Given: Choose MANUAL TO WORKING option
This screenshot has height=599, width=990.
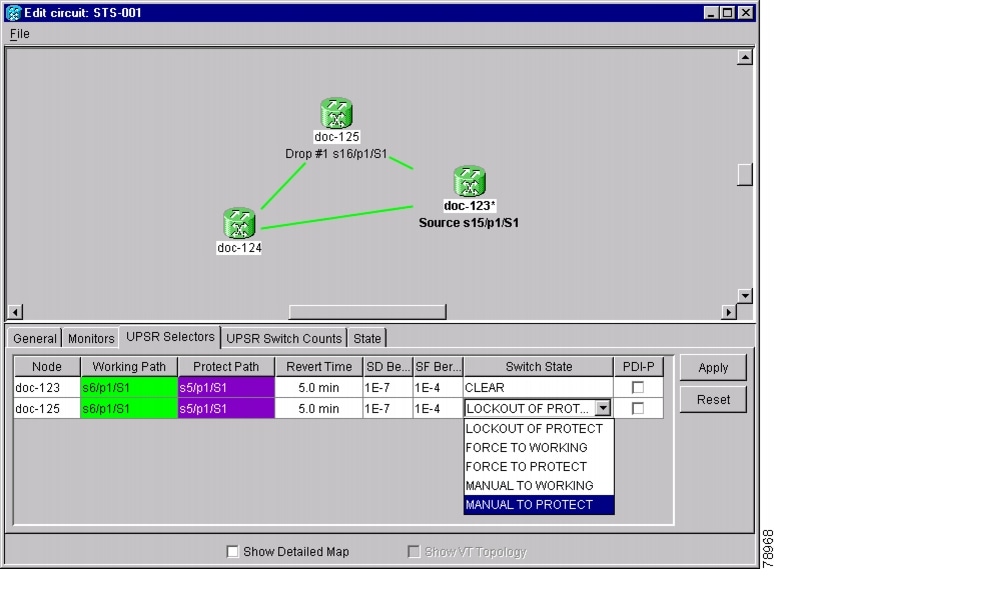Looking at the screenshot, I should coord(539,485).
